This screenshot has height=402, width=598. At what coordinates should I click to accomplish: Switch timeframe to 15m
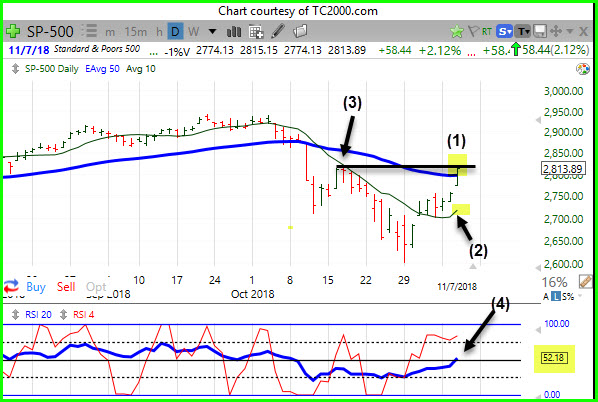pos(135,32)
